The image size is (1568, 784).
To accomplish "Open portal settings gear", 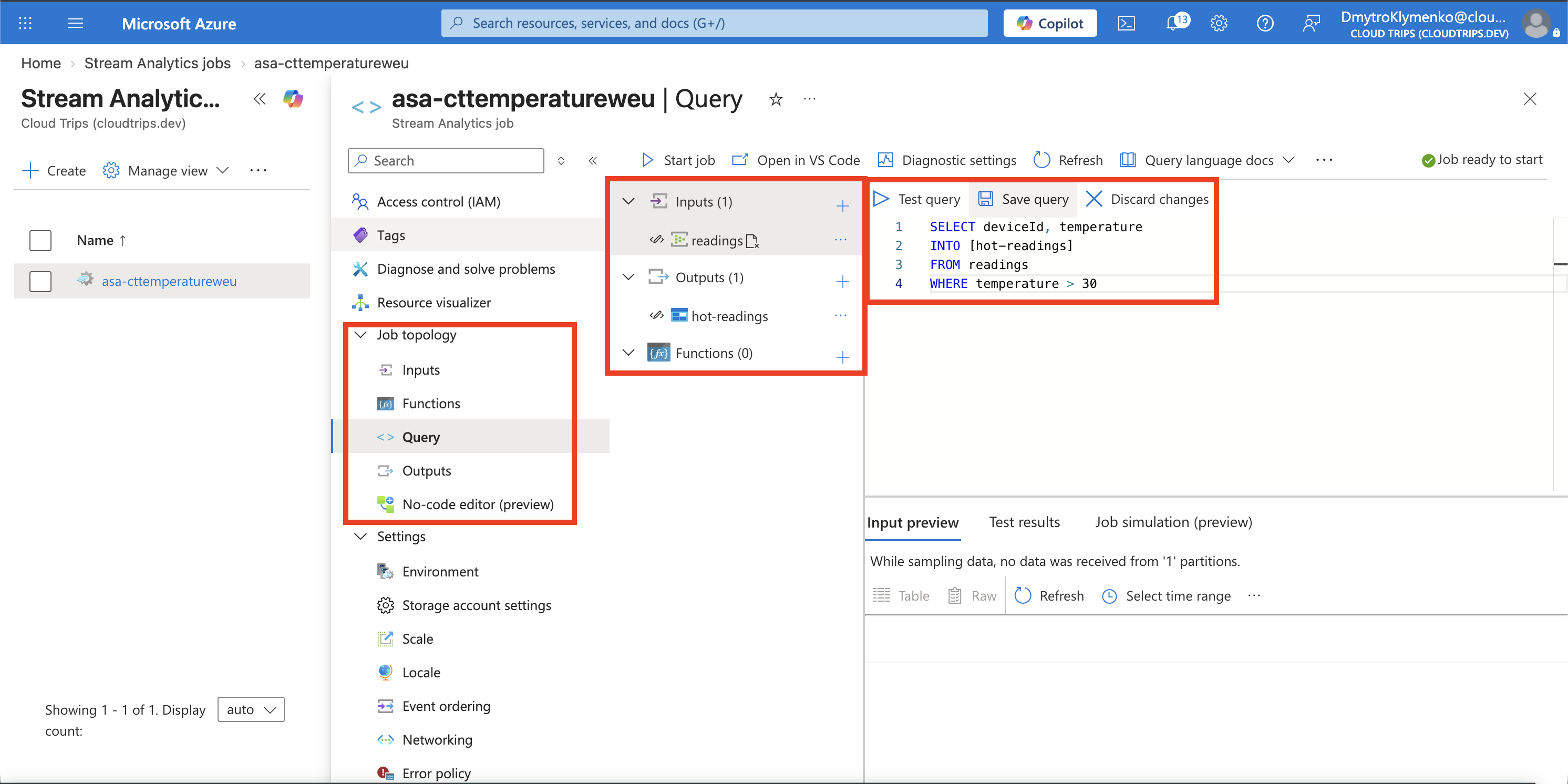I will pyautogui.click(x=1219, y=23).
